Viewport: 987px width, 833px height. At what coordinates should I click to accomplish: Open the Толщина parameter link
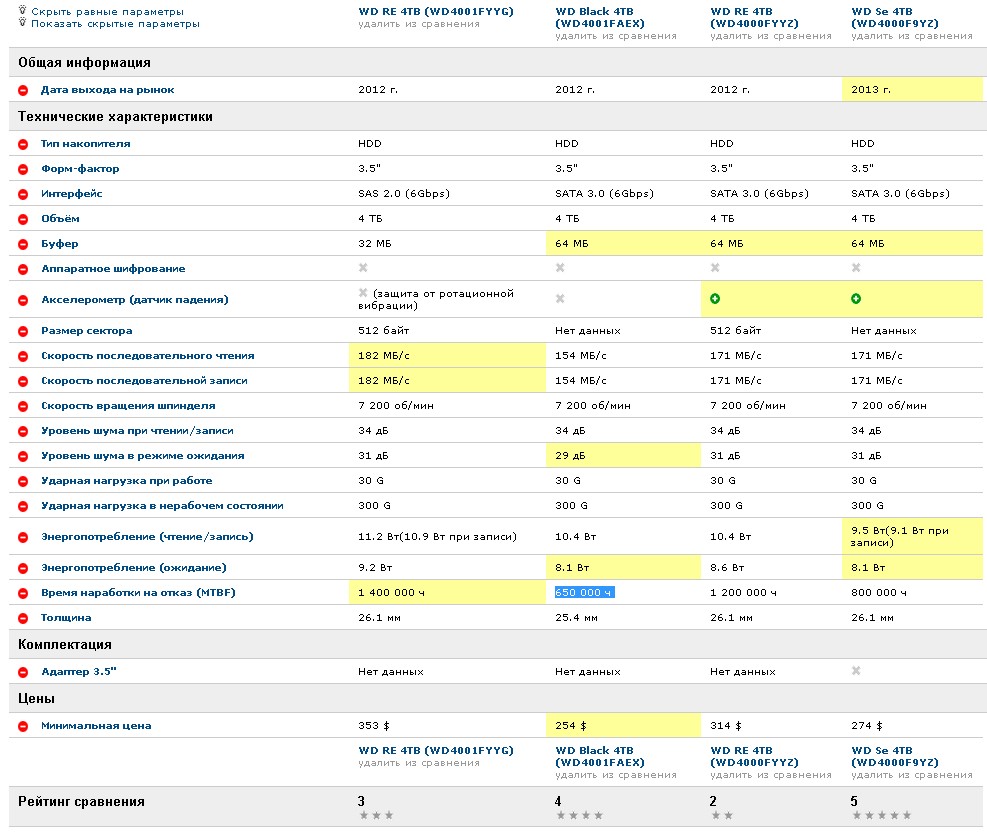click(x=66, y=618)
